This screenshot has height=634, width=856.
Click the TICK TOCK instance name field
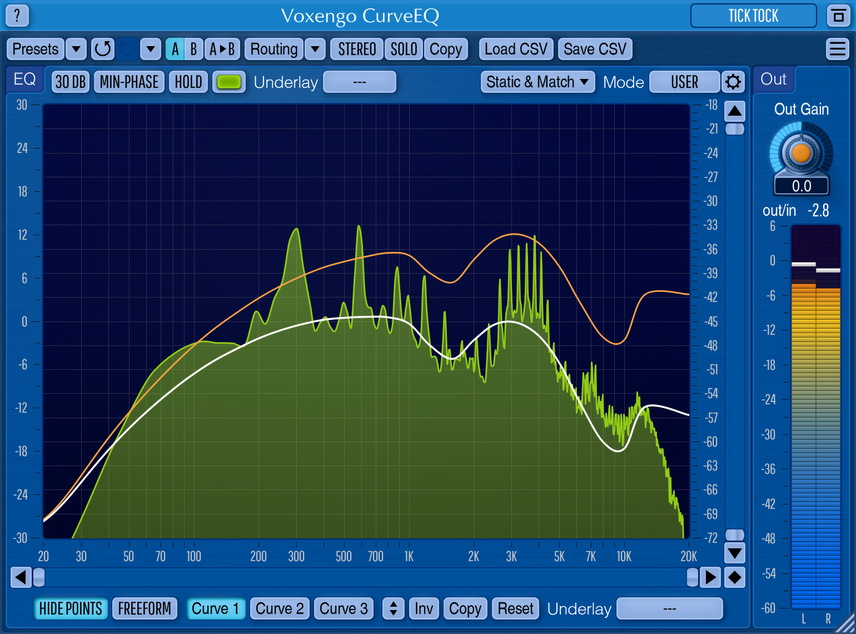(753, 16)
